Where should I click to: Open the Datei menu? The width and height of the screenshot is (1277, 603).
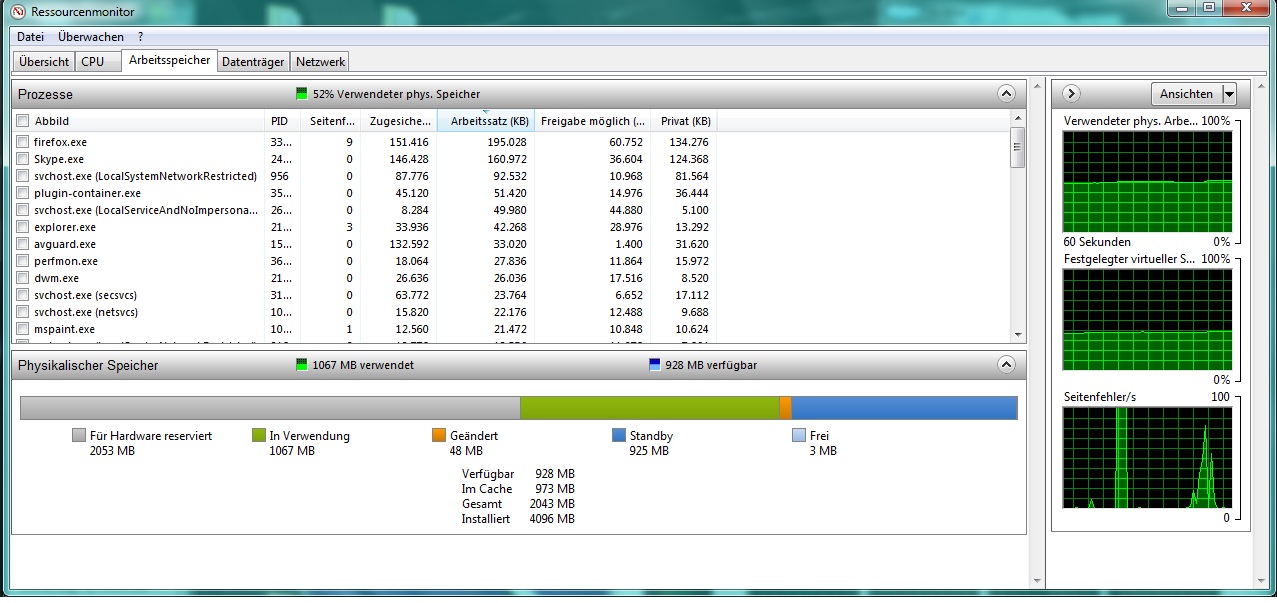click(30, 37)
